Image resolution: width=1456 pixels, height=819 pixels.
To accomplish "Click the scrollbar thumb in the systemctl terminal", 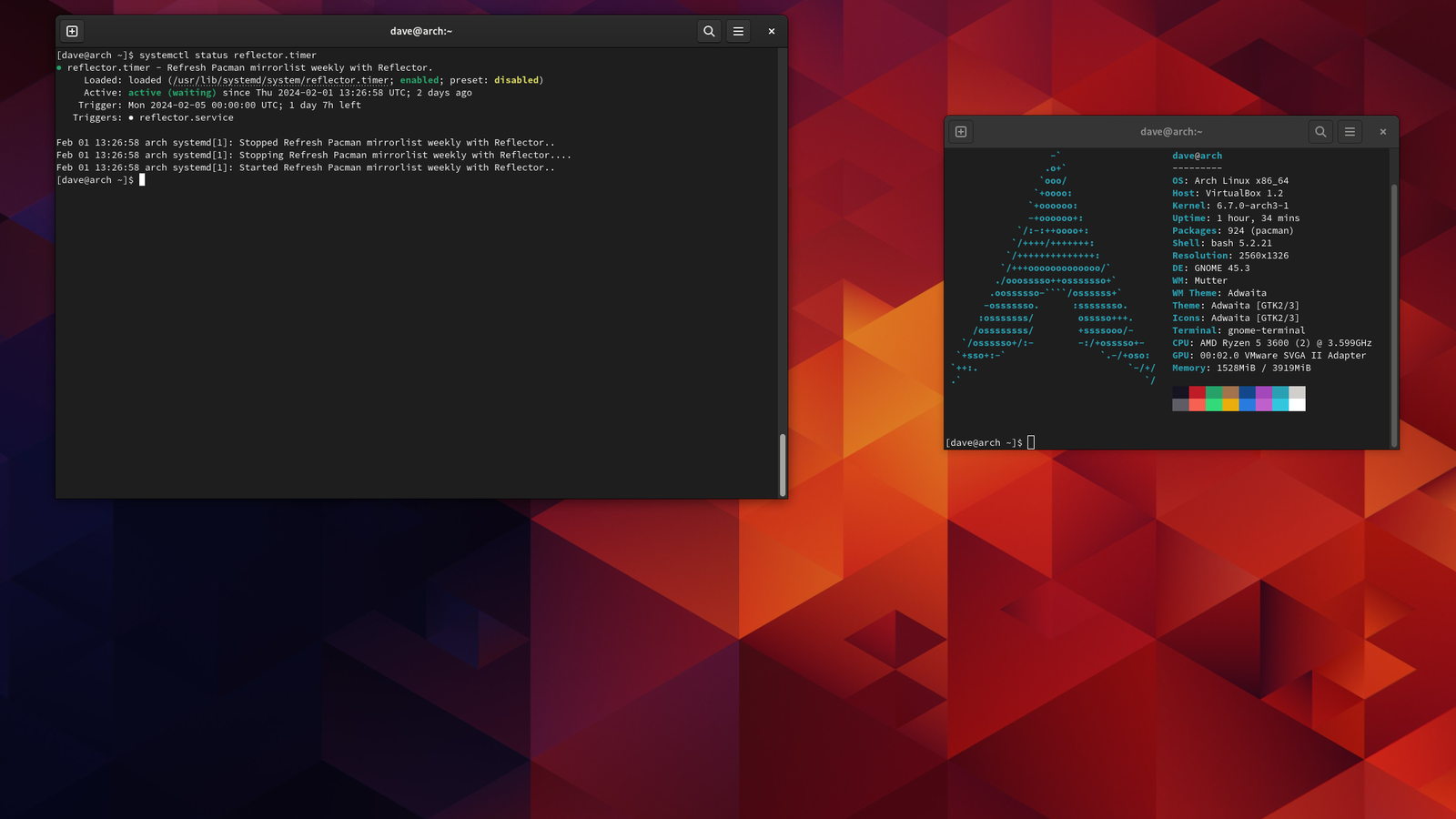I will [x=782, y=464].
